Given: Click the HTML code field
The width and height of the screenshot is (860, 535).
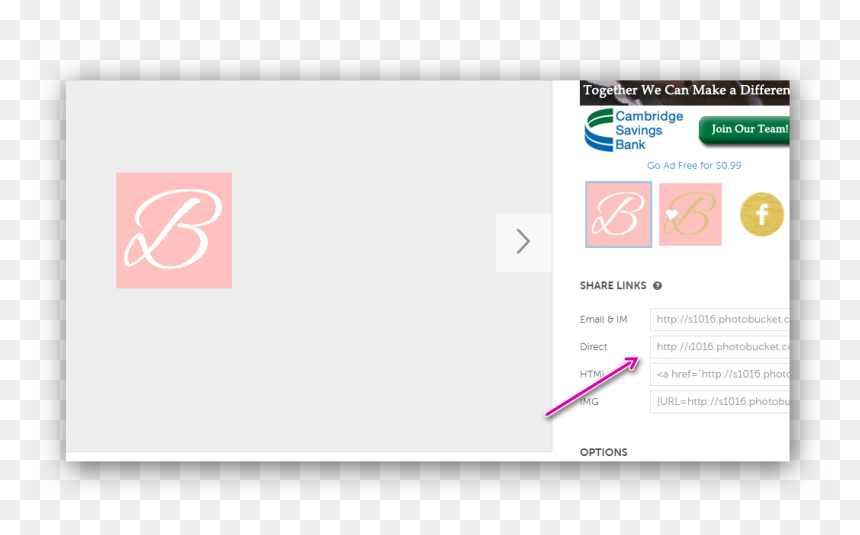Looking at the screenshot, I should click(720, 374).
